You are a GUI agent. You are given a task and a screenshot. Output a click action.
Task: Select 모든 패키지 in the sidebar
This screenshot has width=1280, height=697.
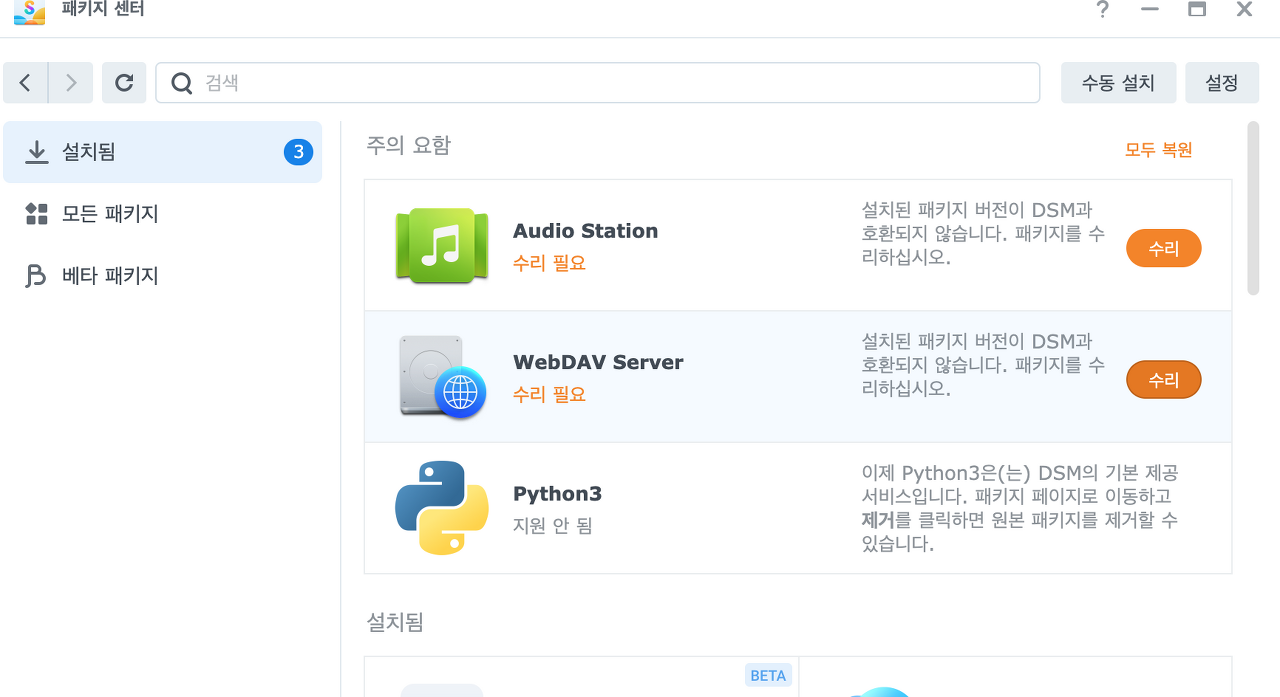pos(162,214)
